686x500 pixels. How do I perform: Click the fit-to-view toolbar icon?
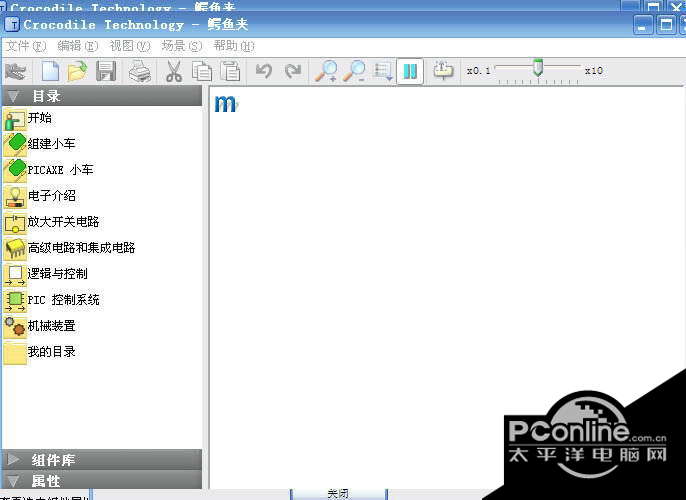(383, 71)
